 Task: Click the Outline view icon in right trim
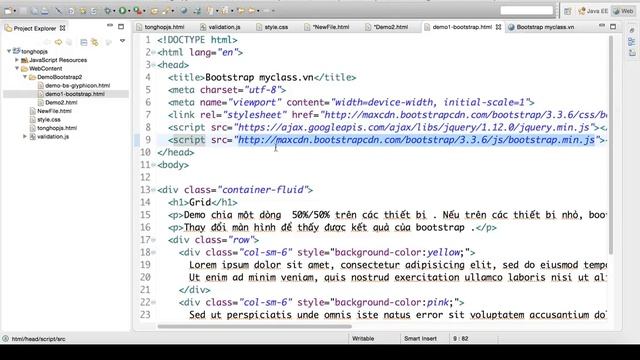pyautogui.click(x=632, y=42)
